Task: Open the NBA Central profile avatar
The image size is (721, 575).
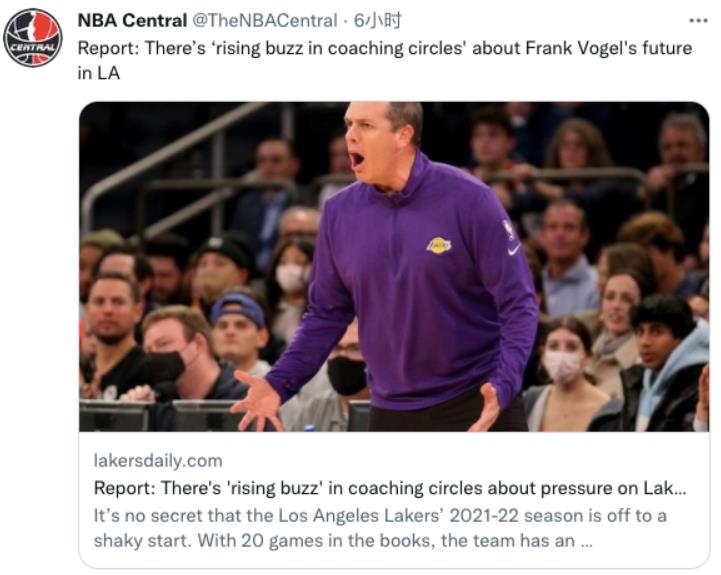Action: (32, 38)
